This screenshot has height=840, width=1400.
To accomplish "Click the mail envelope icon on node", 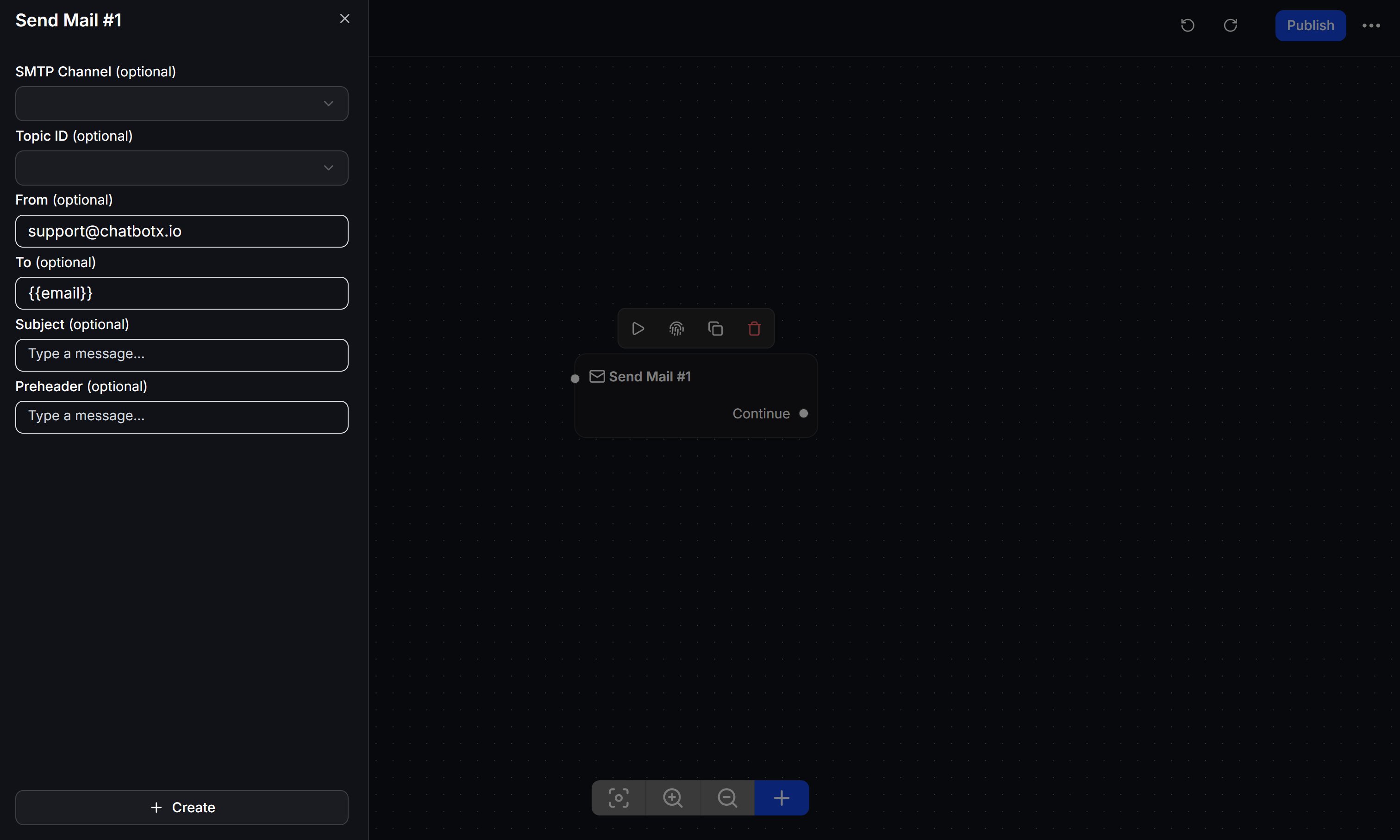I will tap(597, 376).
